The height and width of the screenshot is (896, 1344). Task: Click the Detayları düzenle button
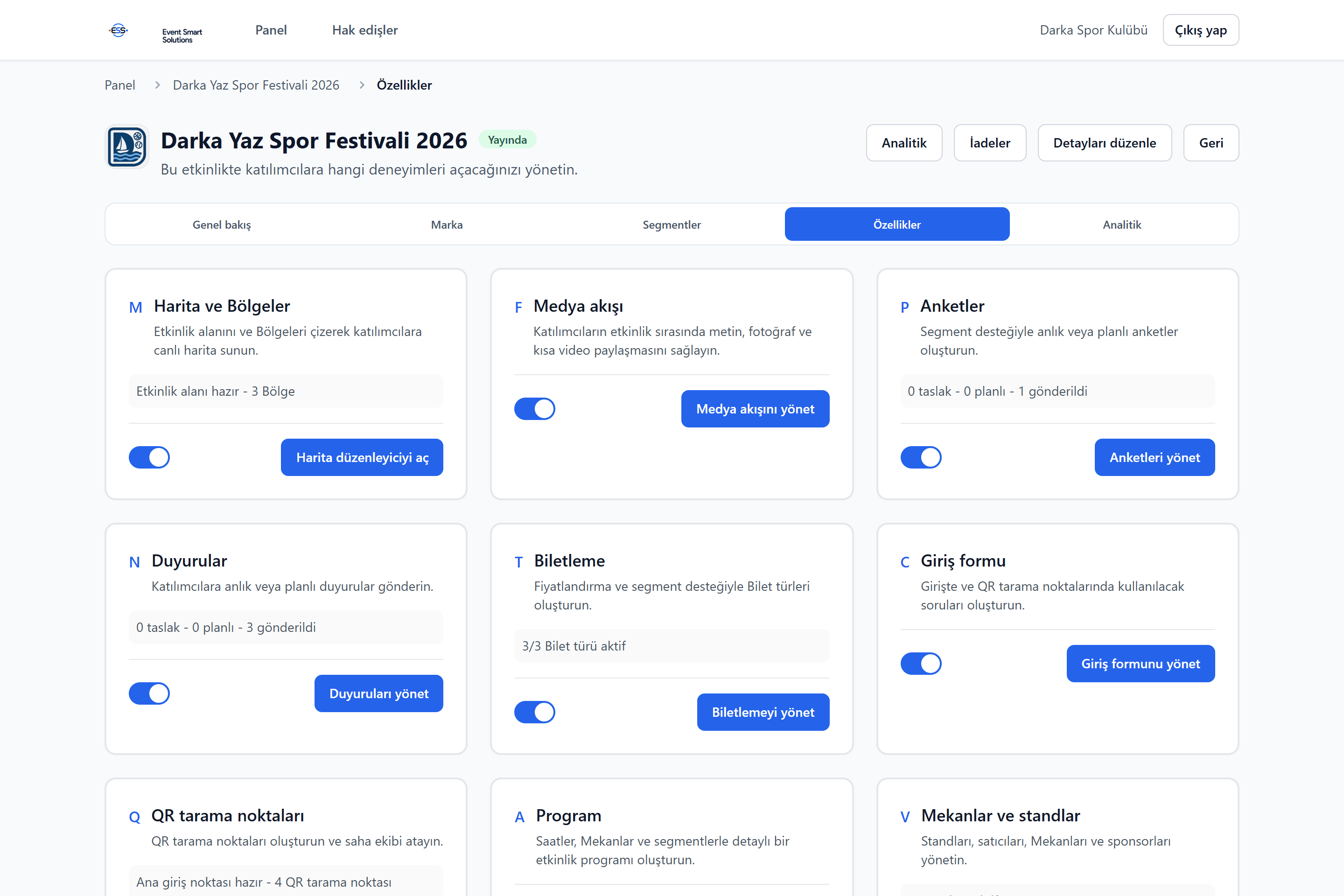click(1105, 143)
